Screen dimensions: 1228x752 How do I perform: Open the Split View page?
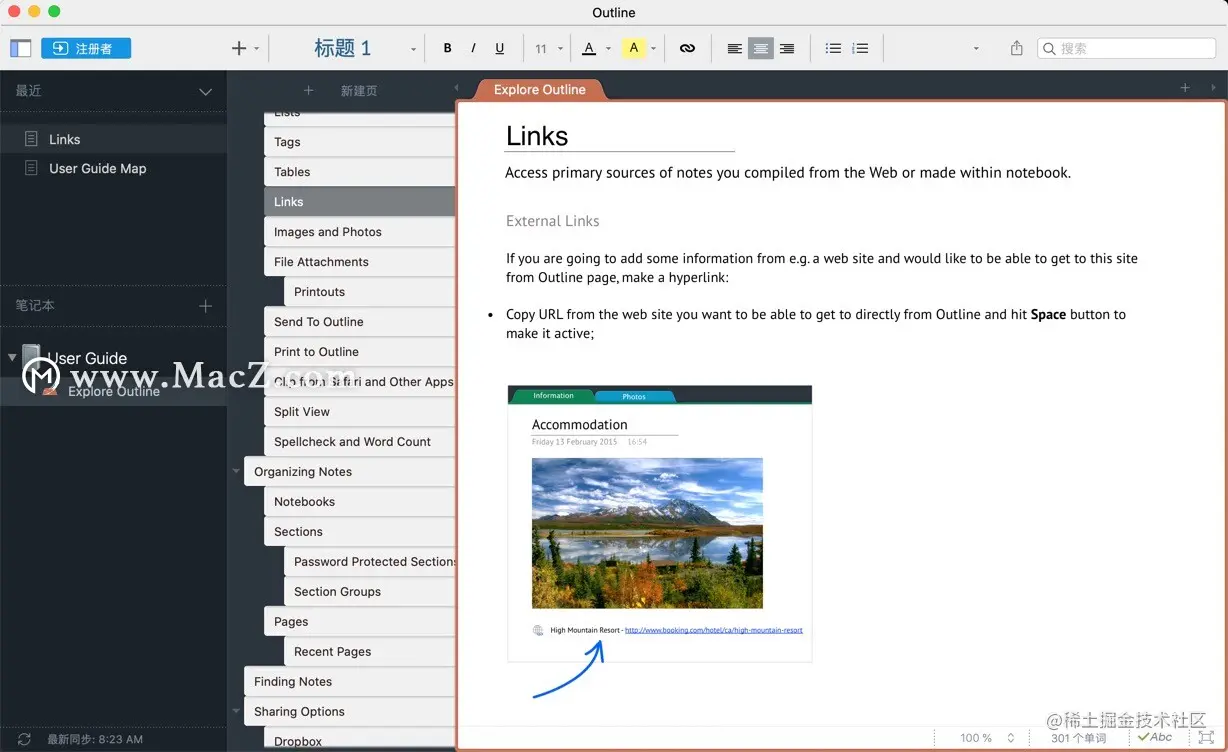tap(360, 412)
